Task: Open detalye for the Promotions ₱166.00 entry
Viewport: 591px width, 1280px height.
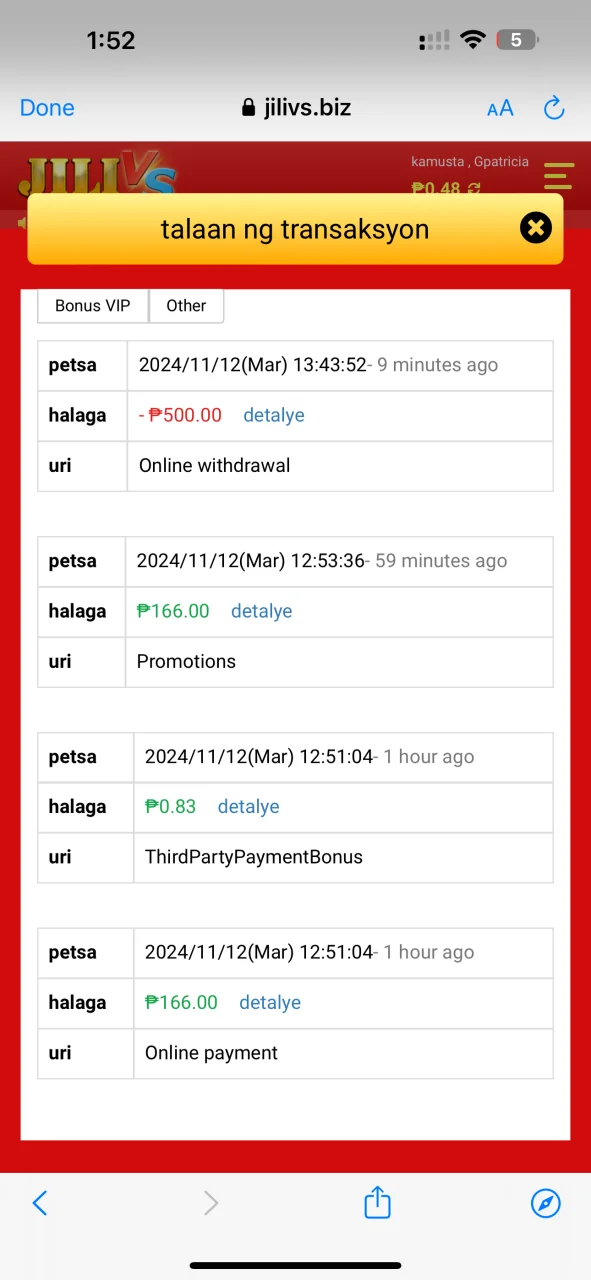Action: point(262,611)
